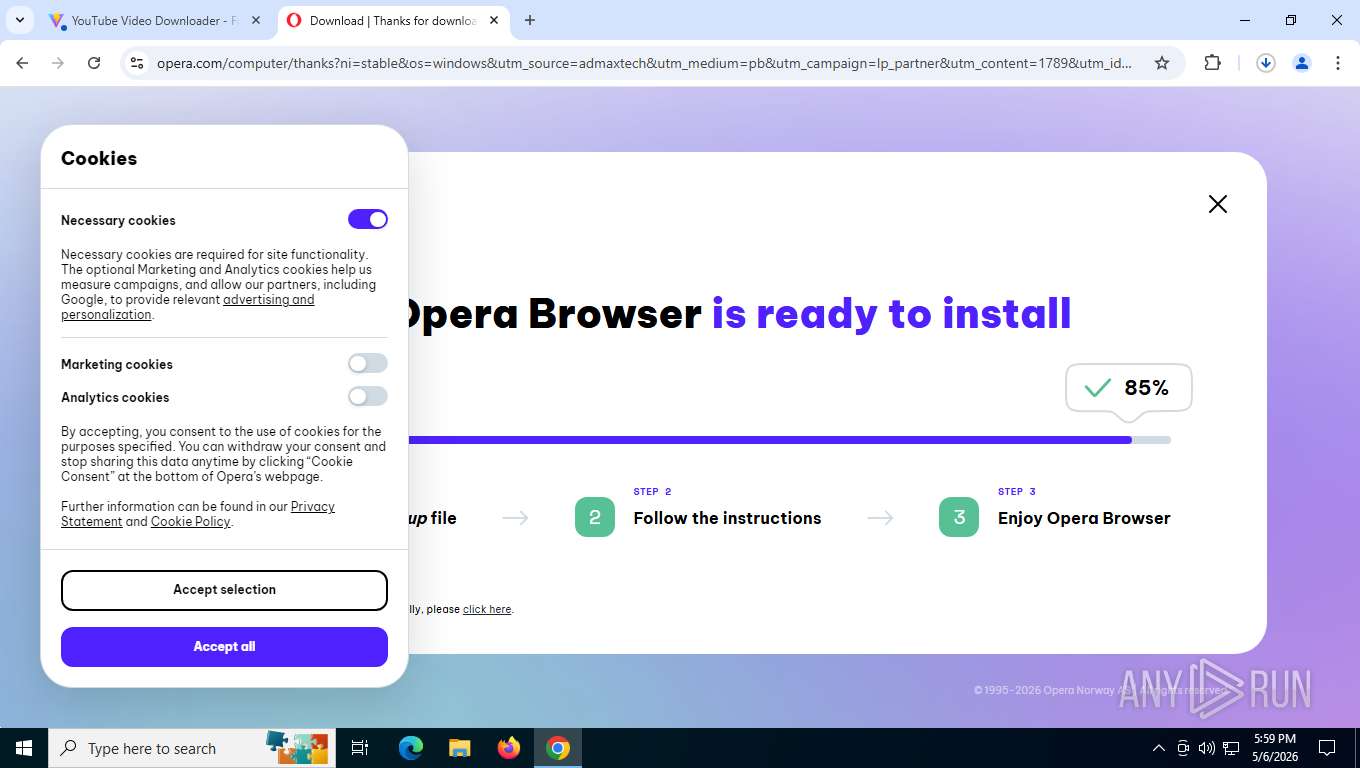Viewport: 1360px width, 768px height.
Task: Show Chrome downloads panel
Action: coord(1266,63)
